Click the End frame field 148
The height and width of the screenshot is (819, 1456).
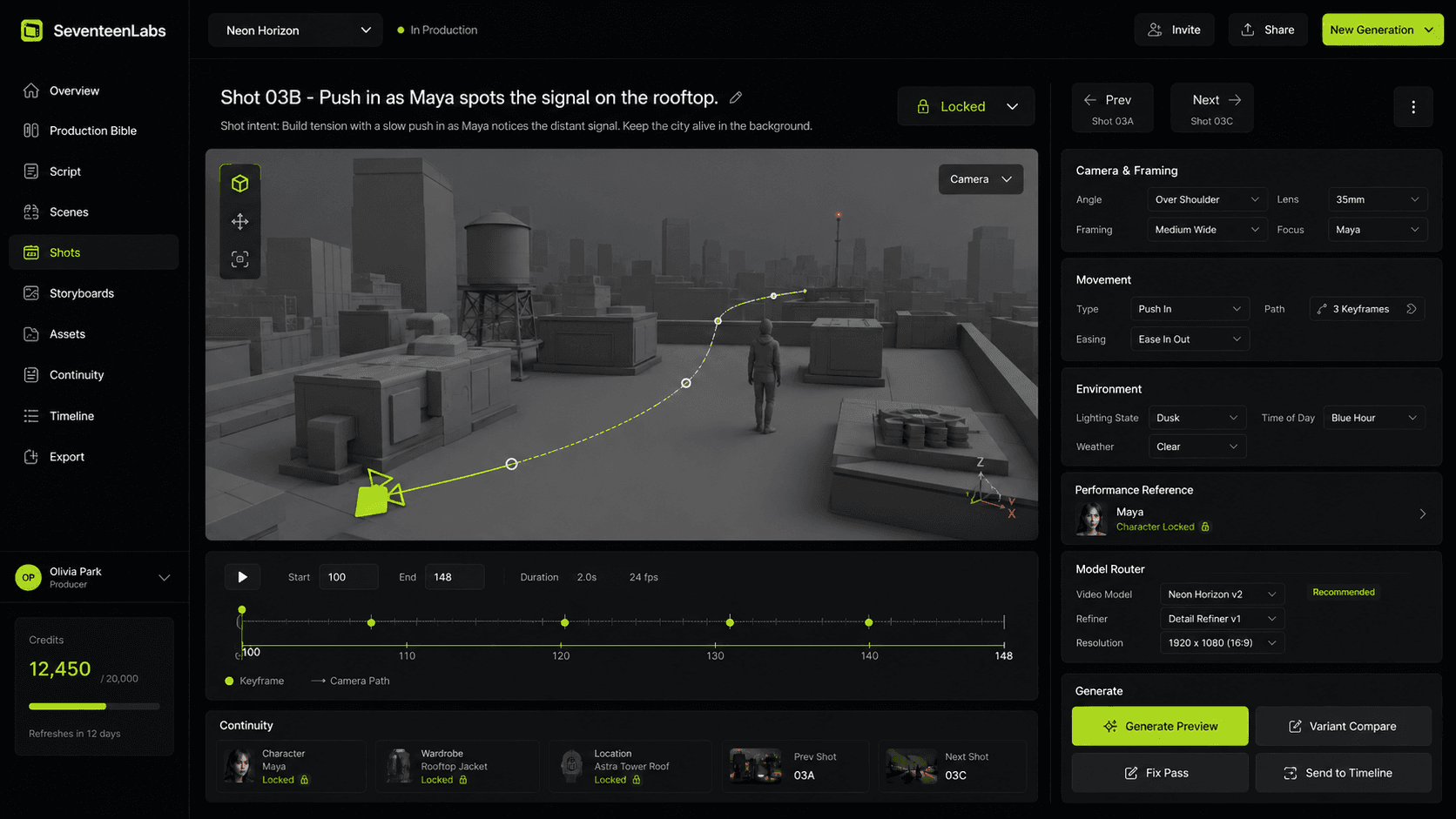[454, 577]
